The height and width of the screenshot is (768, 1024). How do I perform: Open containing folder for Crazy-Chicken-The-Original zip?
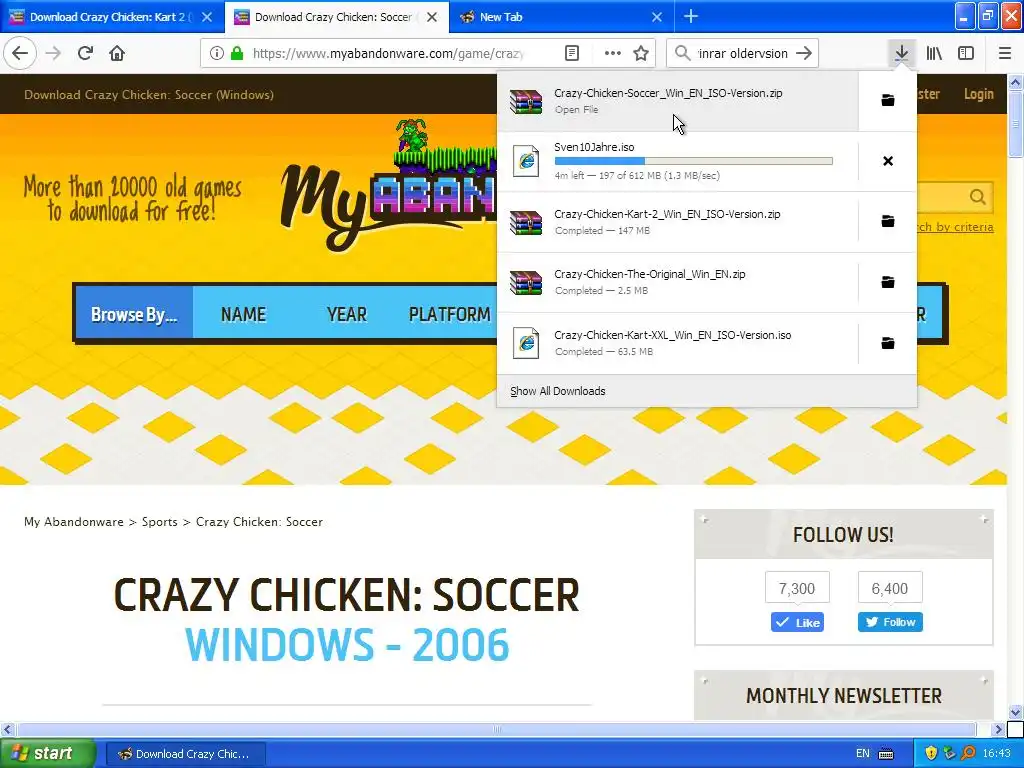888,282
